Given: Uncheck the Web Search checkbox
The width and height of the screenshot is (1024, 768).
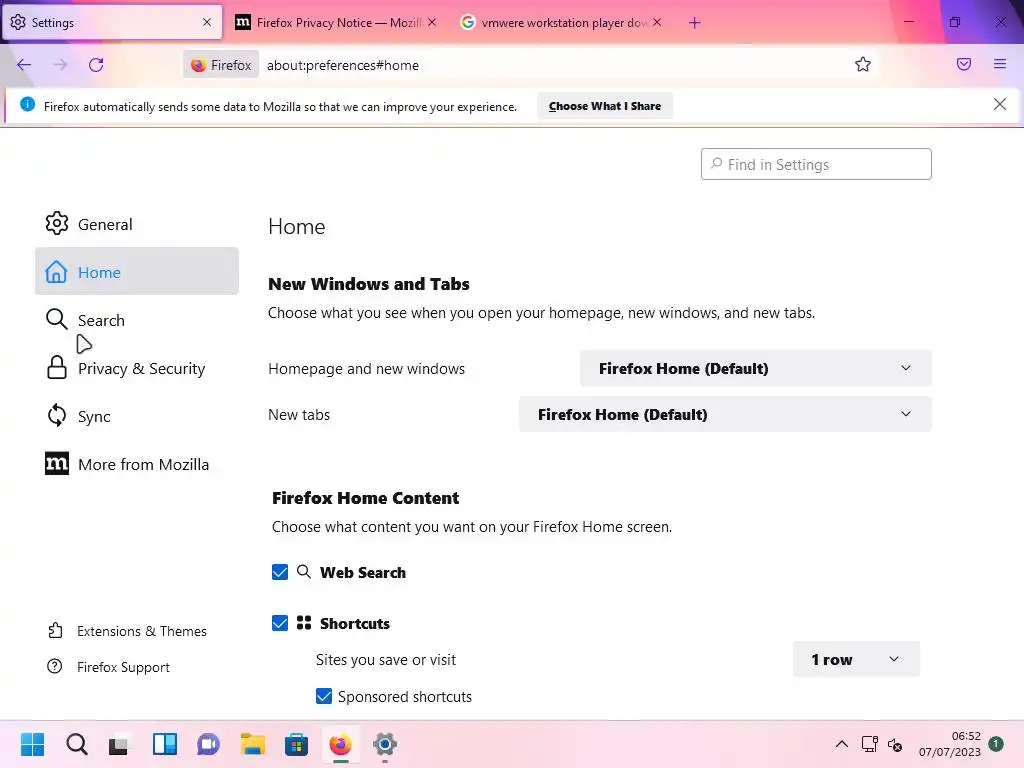Looking at the screenshot, I should tap(280, 572).
